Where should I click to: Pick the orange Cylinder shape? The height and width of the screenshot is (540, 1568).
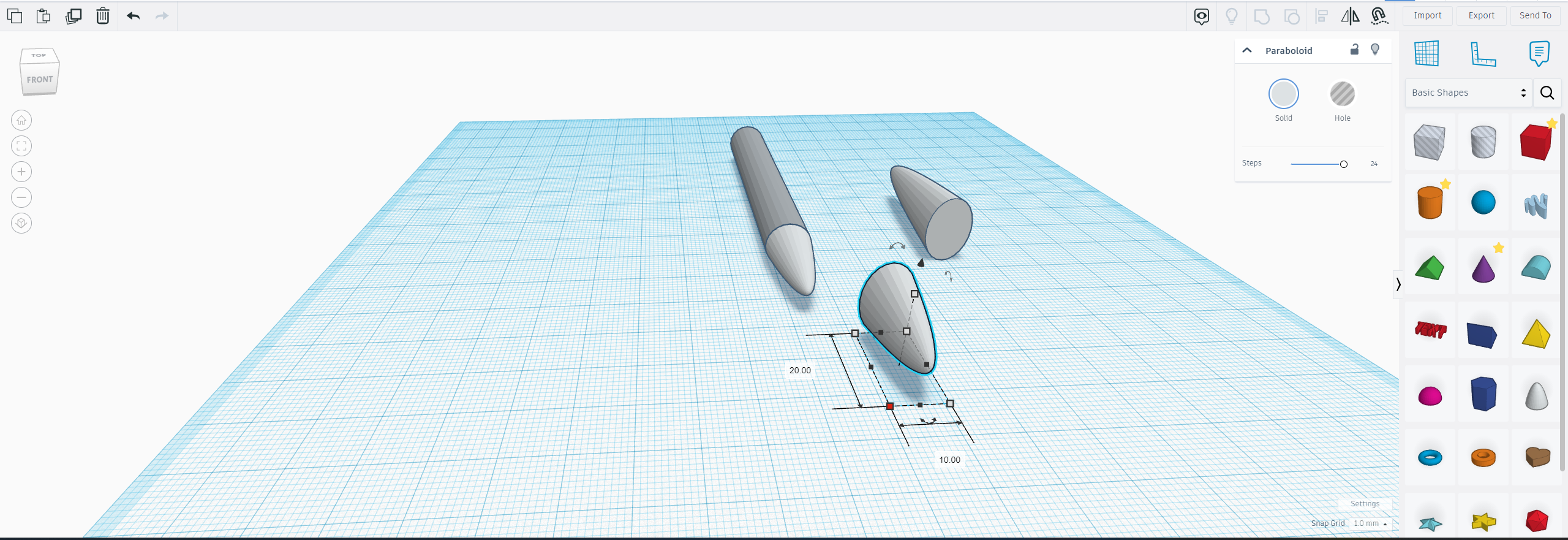click(x=1430, y=202)
